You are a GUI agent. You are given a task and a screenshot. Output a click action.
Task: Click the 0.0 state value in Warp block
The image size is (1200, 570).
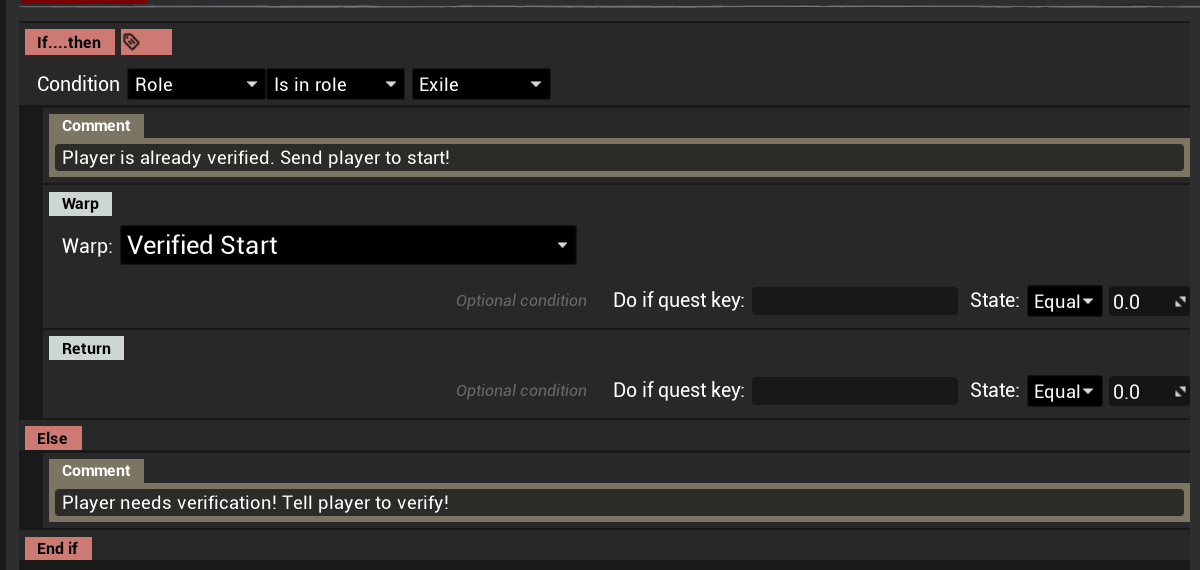click(x=1138, y=302)
